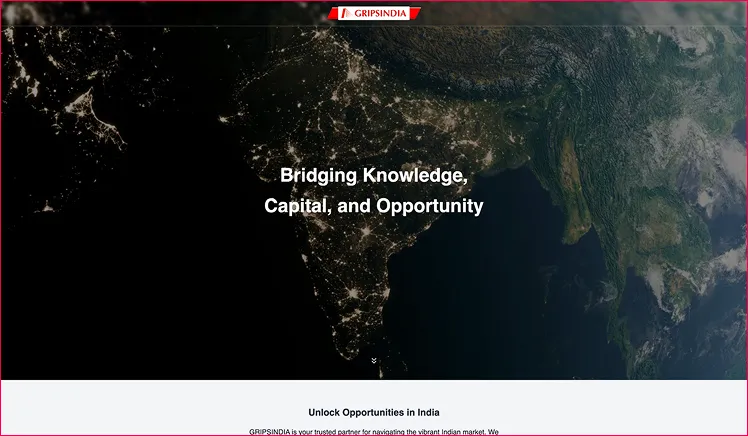Click the 'Bridging Knowledge,' headline line
Viewport: 748px width, 436px height.
coord(374,176)
